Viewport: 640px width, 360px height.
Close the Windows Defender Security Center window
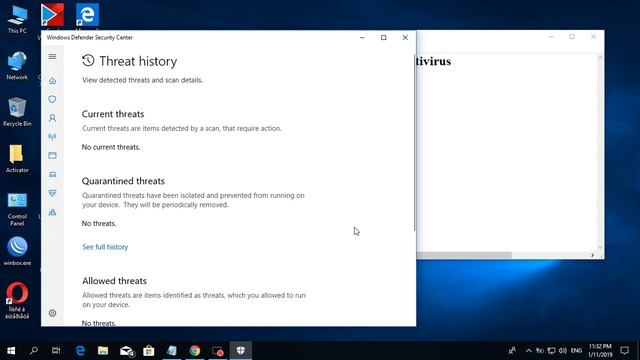click(405, 38)
